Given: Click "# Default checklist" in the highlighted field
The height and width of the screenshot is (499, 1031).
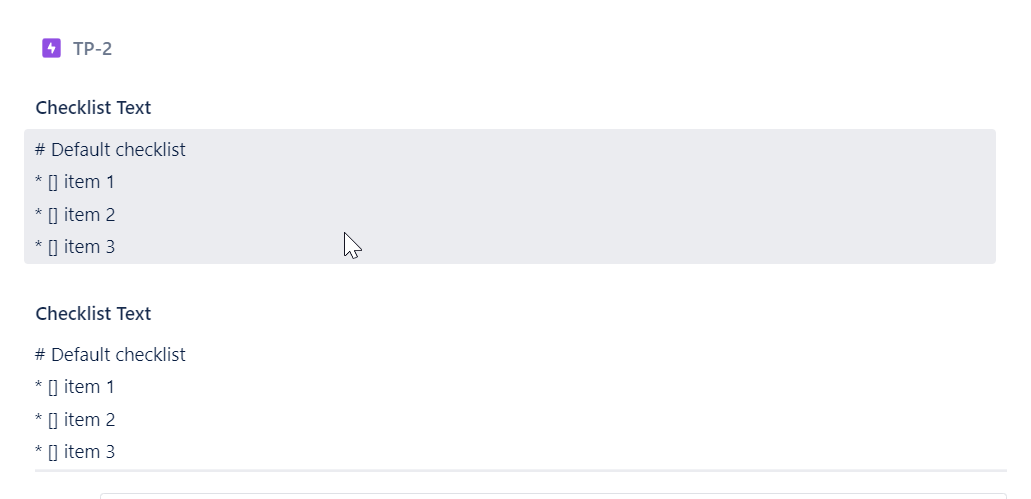Looking at the screenshot, I should coord(110,150).
